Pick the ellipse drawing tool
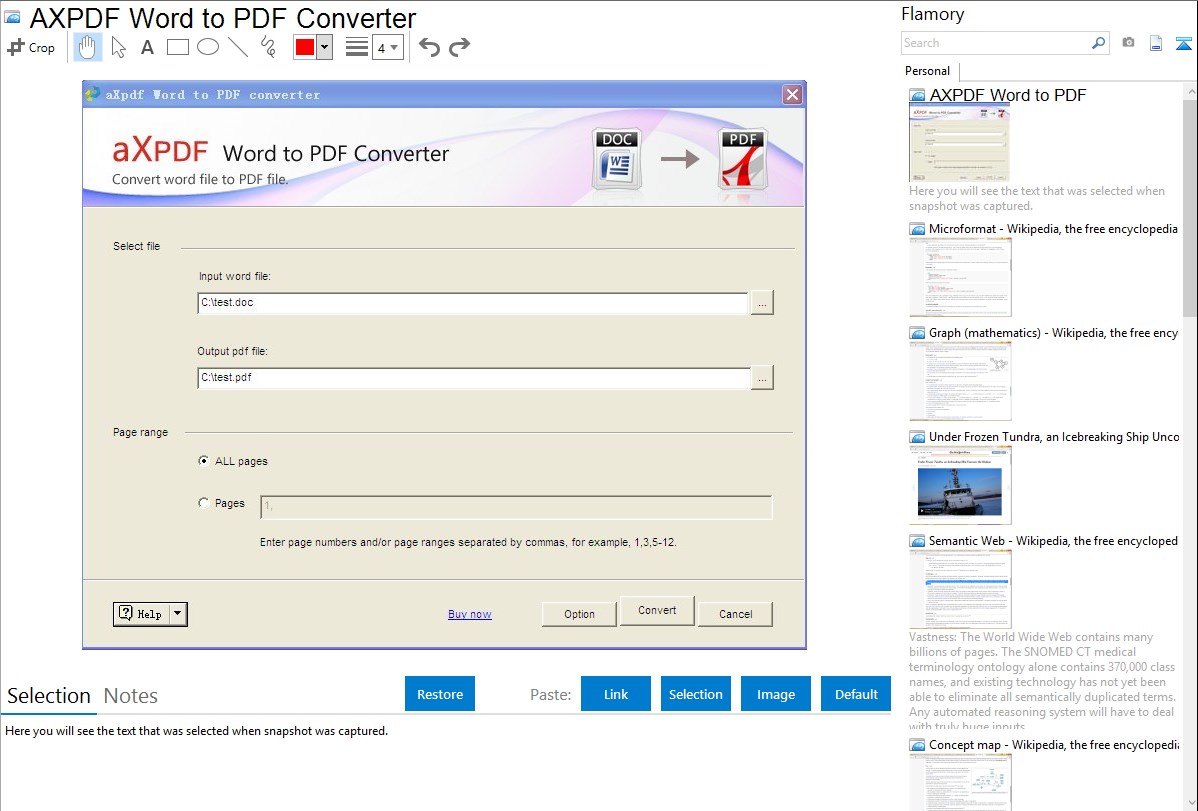The width and height of the screenshot is (1198, 811). [208, 47]
